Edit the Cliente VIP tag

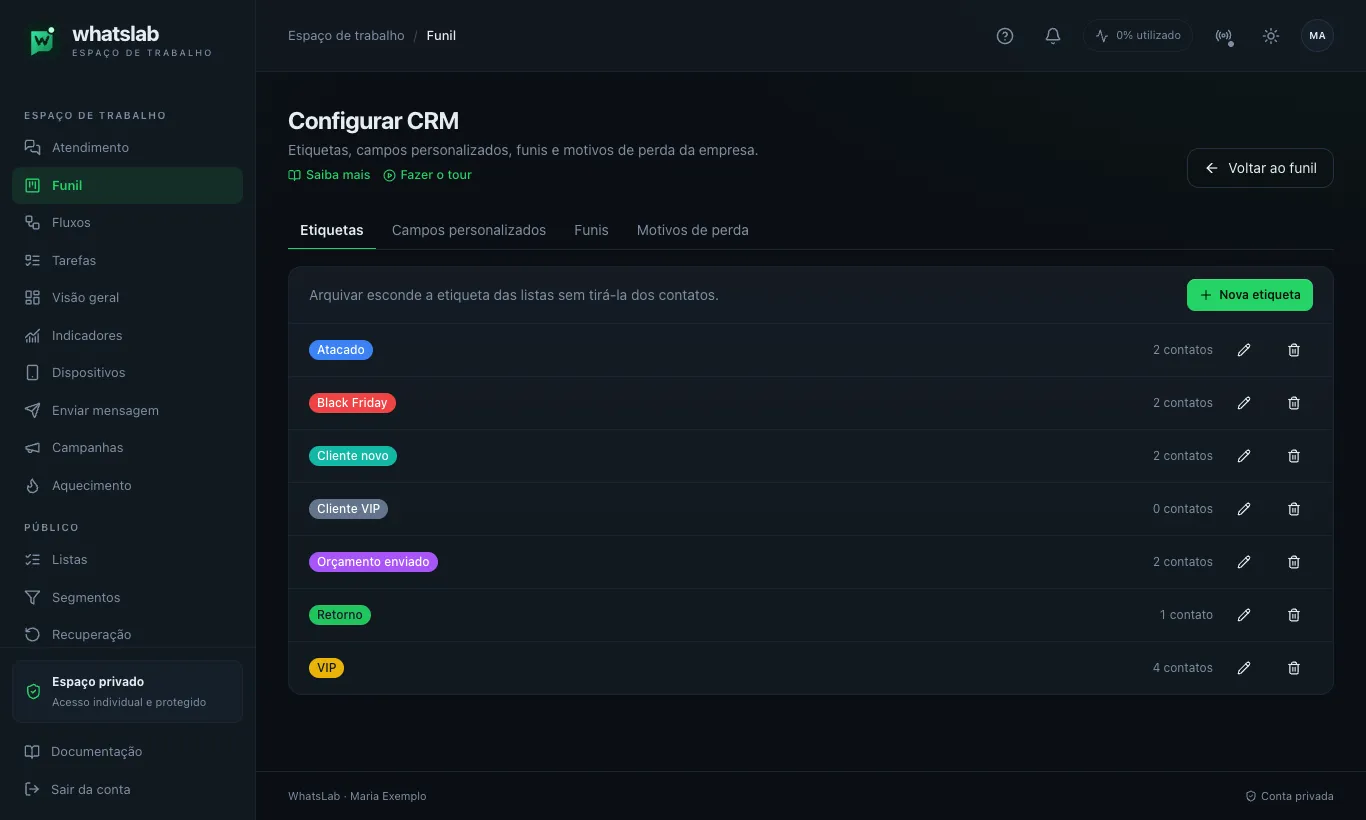pos(1244,509)
